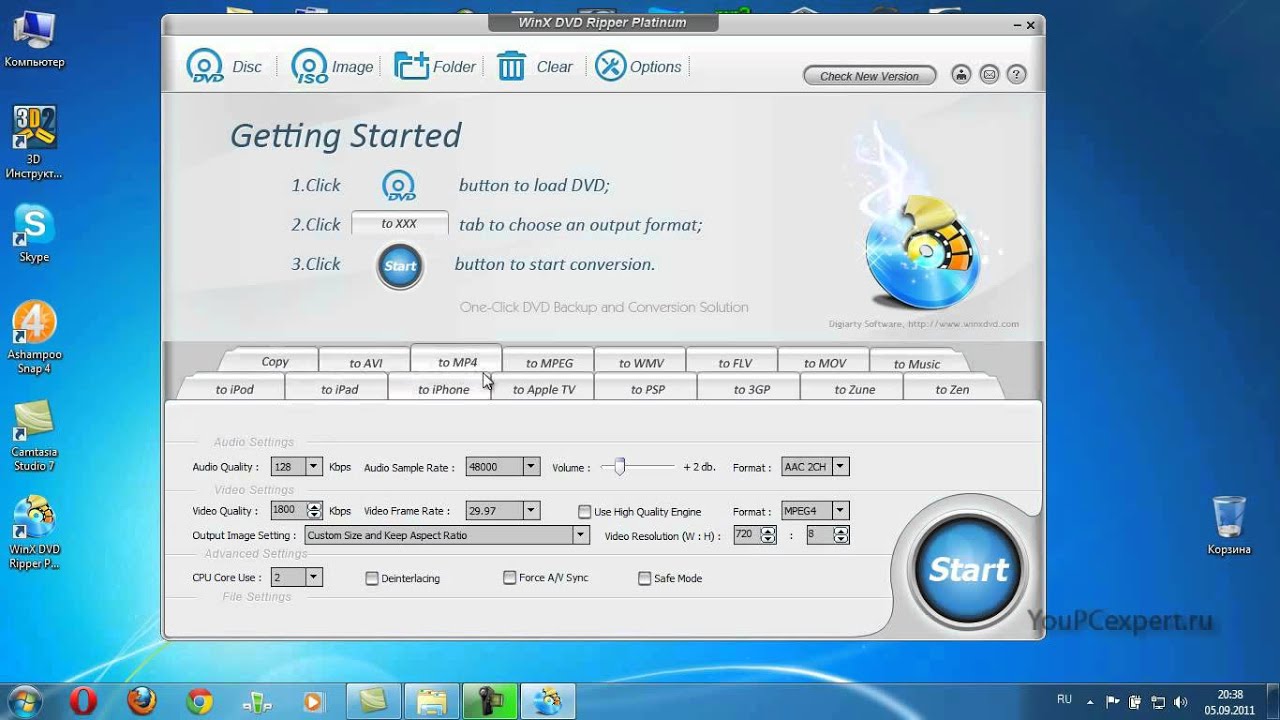Click the Check New Version button
Screen dimensions: 1280x720
(x=869, y=76)
